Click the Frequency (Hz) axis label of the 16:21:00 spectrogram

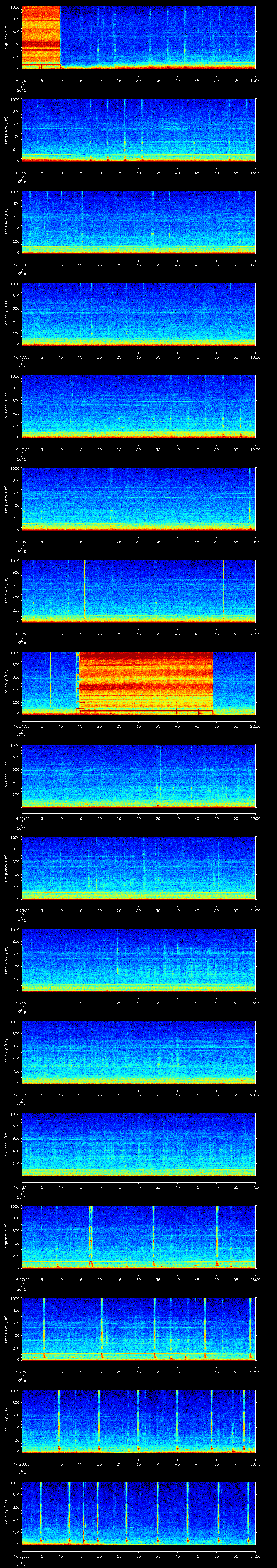[x=6, y=683]
